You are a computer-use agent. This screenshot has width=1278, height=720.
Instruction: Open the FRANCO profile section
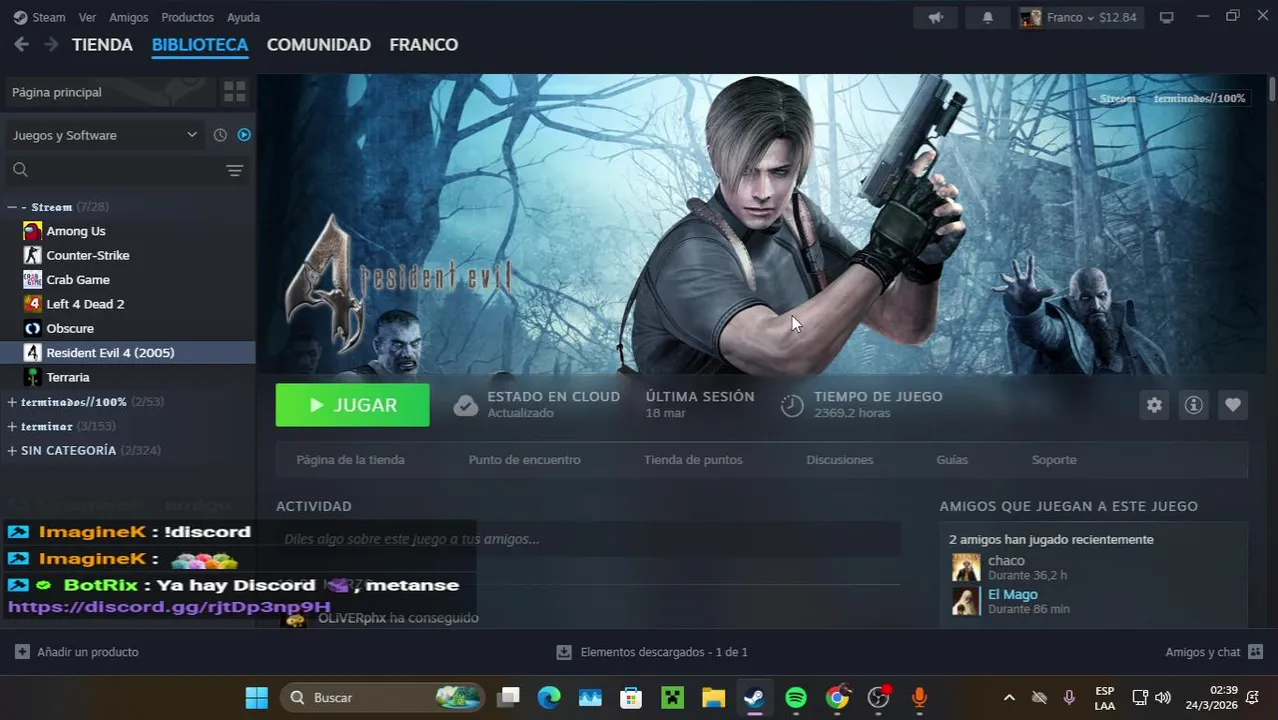coord(423,45)
